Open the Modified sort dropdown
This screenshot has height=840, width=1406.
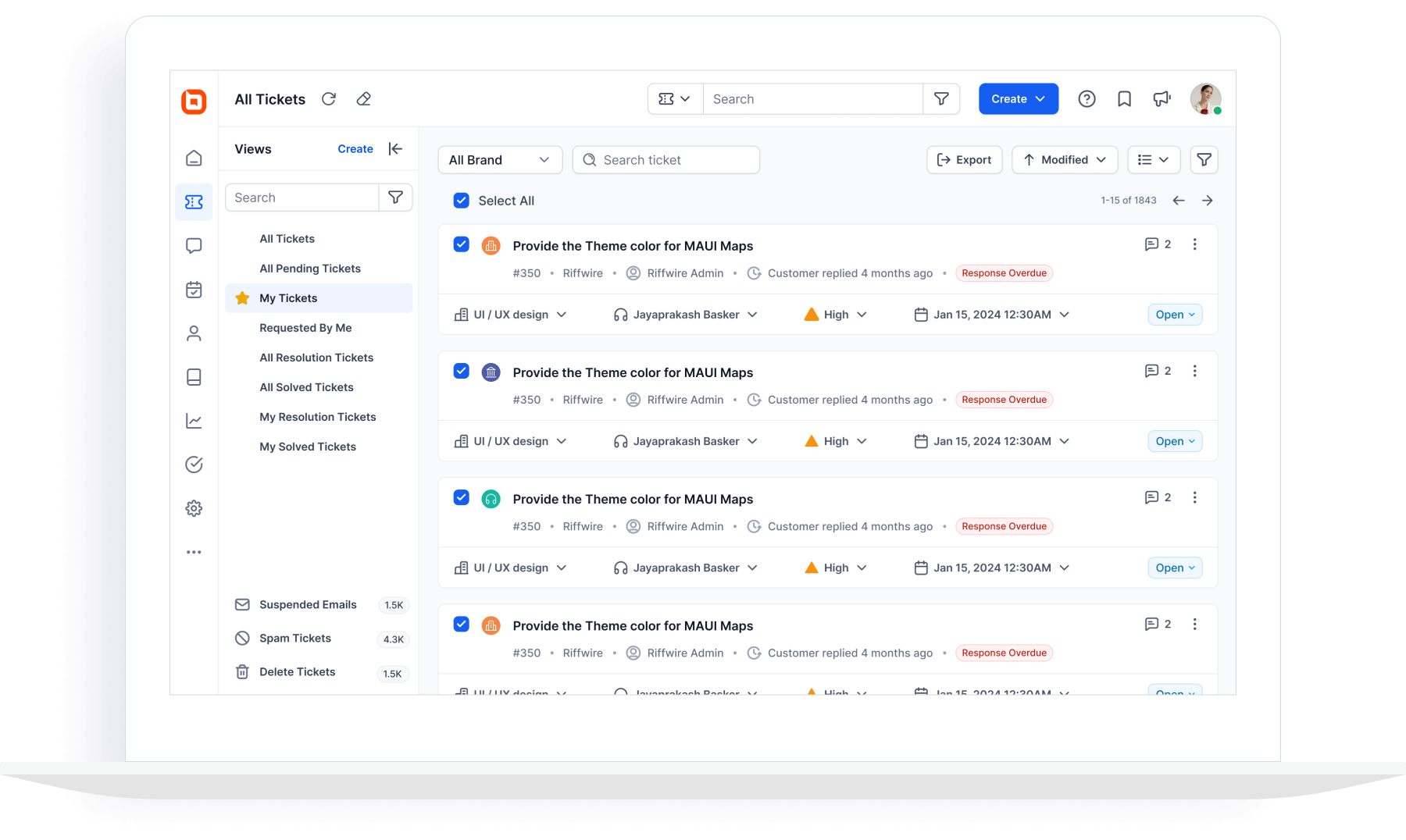1065,160
